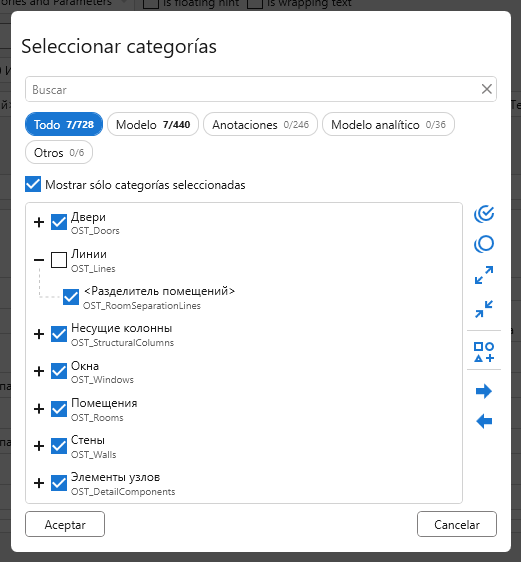Click the Aceptar button
This screenshot has height=562, width=521.
(x=65, y=524)
